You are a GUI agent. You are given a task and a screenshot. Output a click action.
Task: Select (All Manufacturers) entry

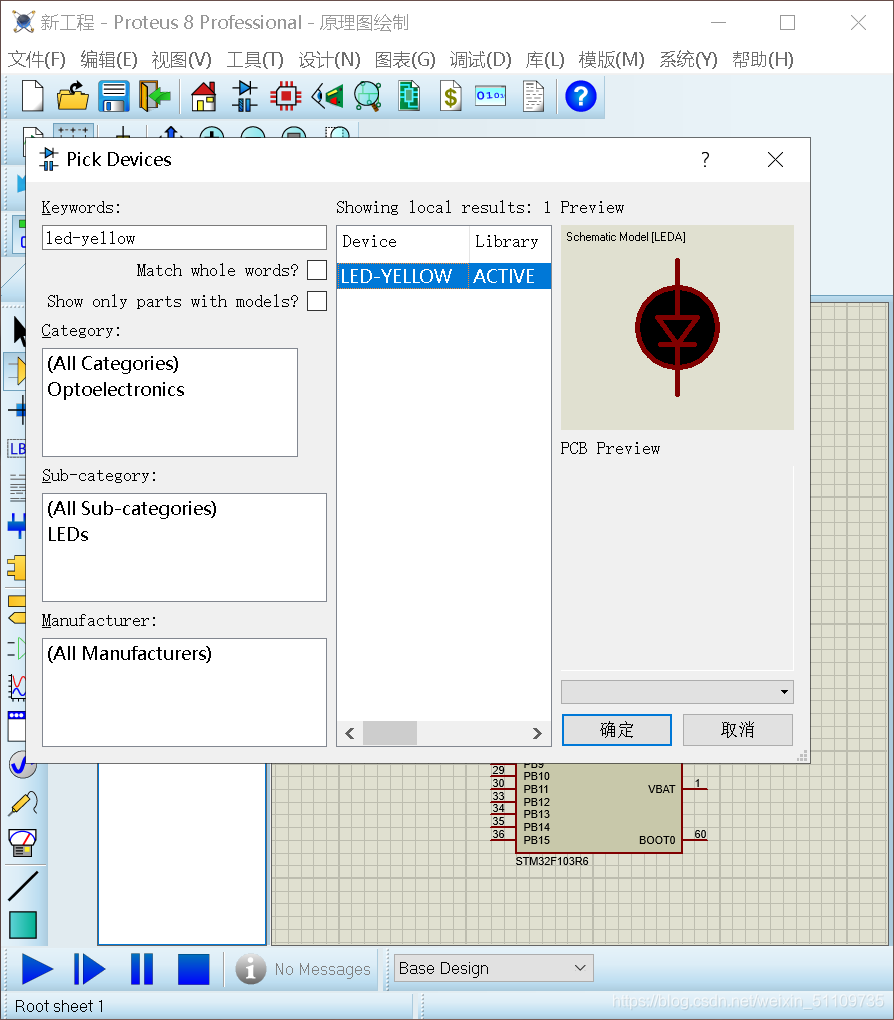(129, 653)
